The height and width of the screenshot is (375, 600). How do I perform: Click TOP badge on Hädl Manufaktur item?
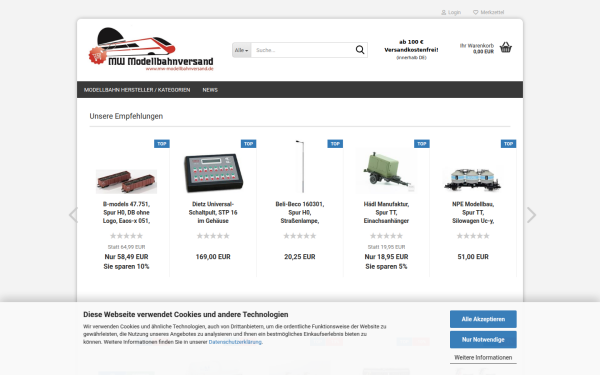422,144
